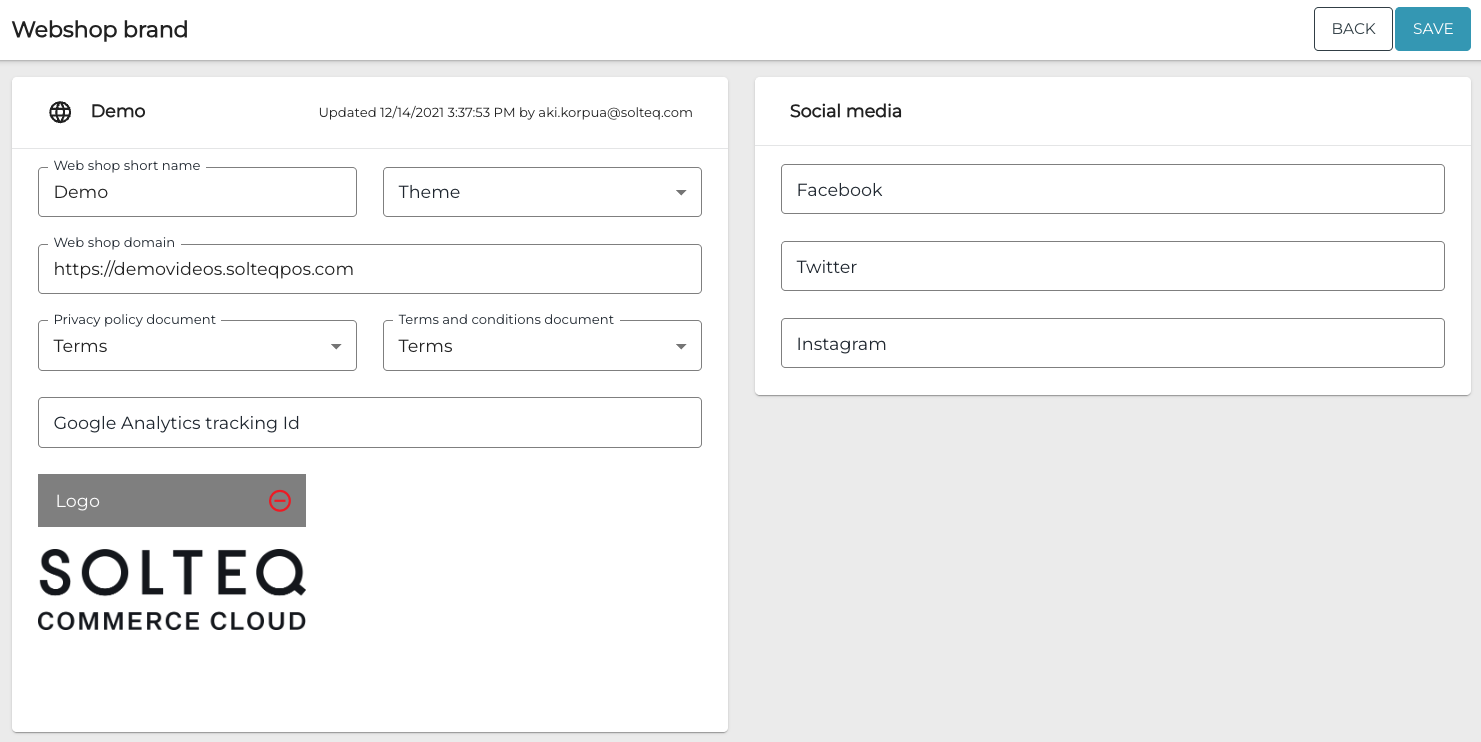Click the Google Analytics tracking Id field
The height and width of the screenshot is (742, 1481).
point(370,423)
